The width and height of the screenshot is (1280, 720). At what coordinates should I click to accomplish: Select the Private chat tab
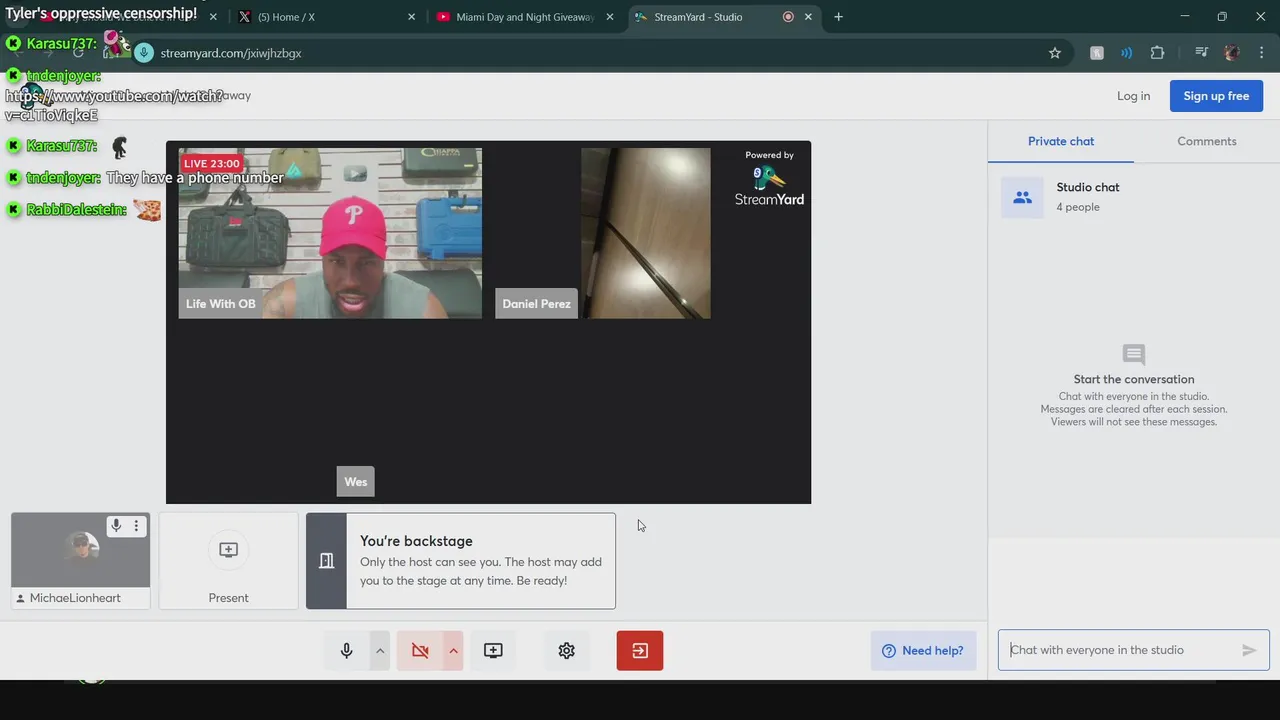(x=1061, y=141)
